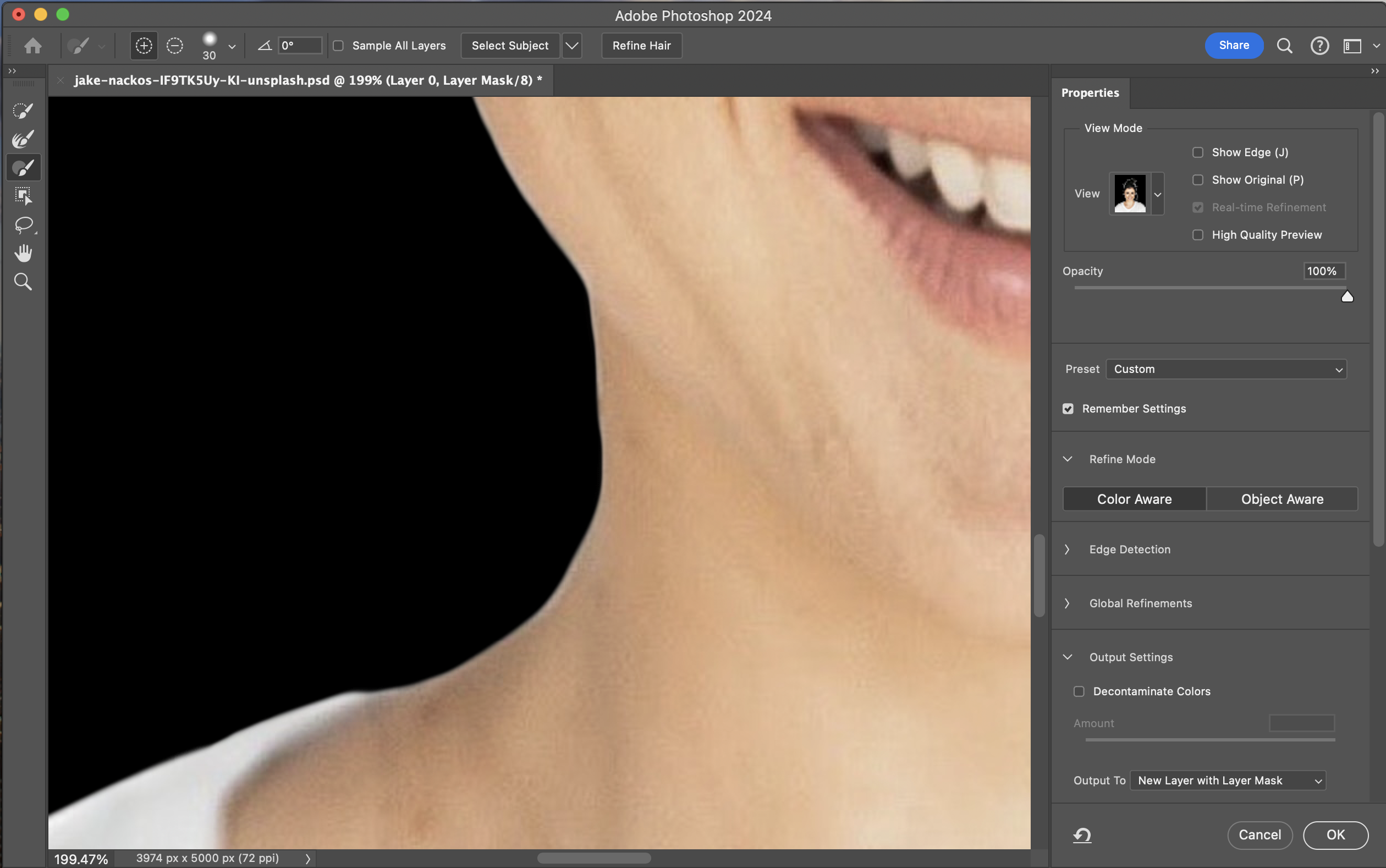The height and width of the screenshot is (868, 1386).
Task: Click the Opacity slider handle
Action: (1347, 297)
